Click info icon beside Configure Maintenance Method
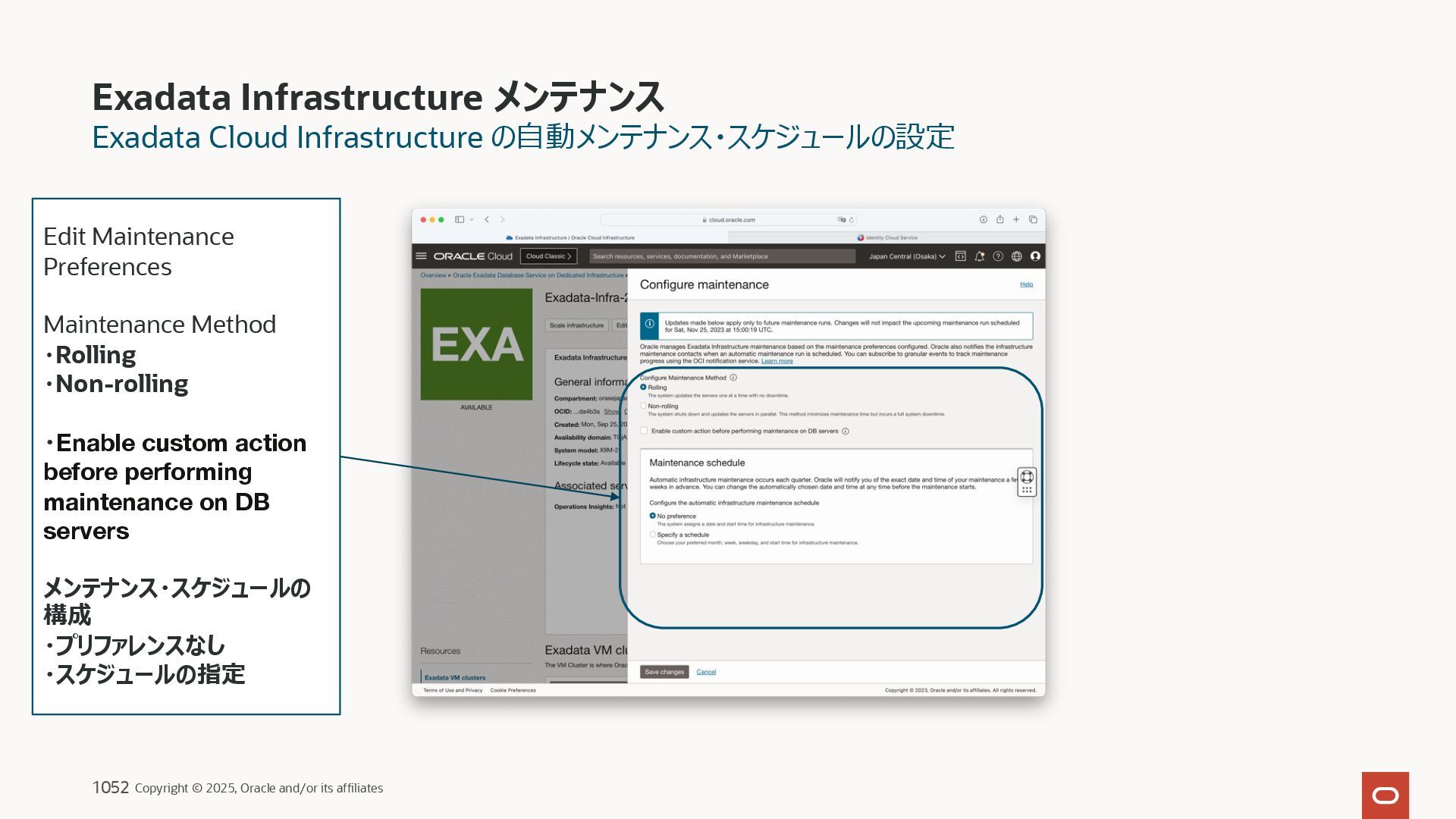The width and height of the screenshot is (1456, 819). (733, 378)
